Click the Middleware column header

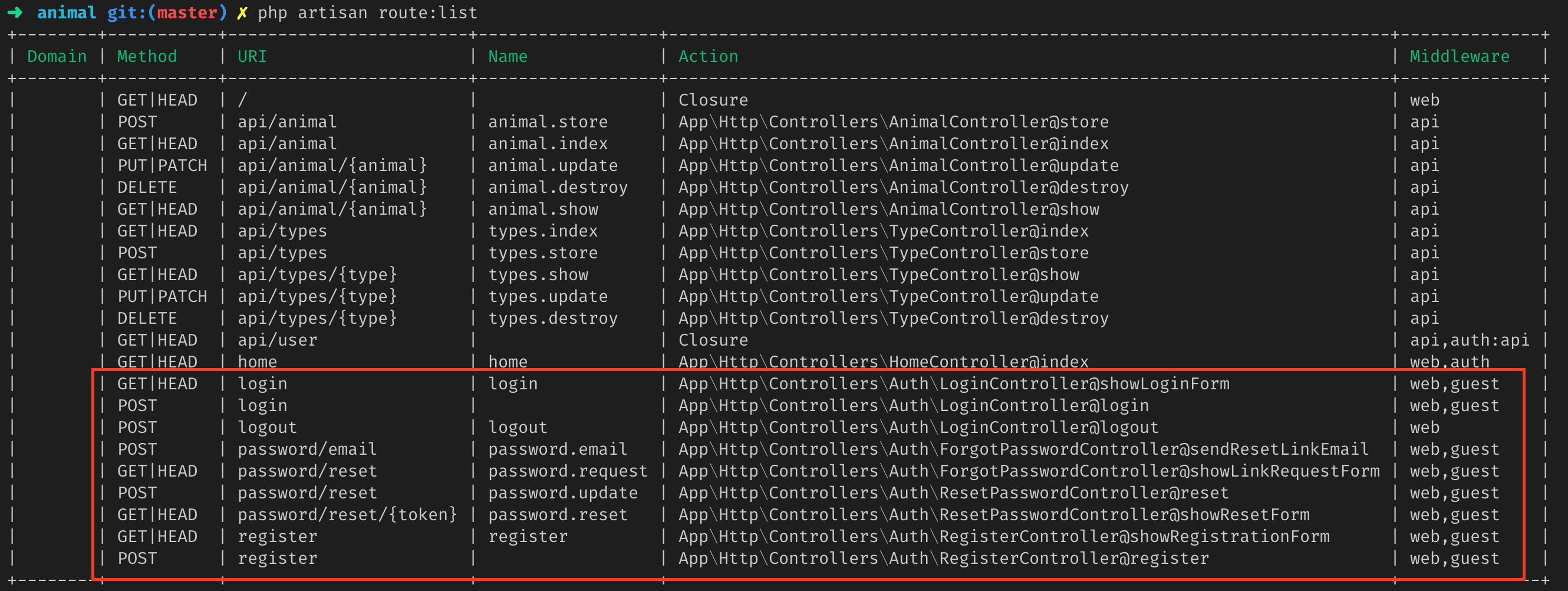[1460, 57]
